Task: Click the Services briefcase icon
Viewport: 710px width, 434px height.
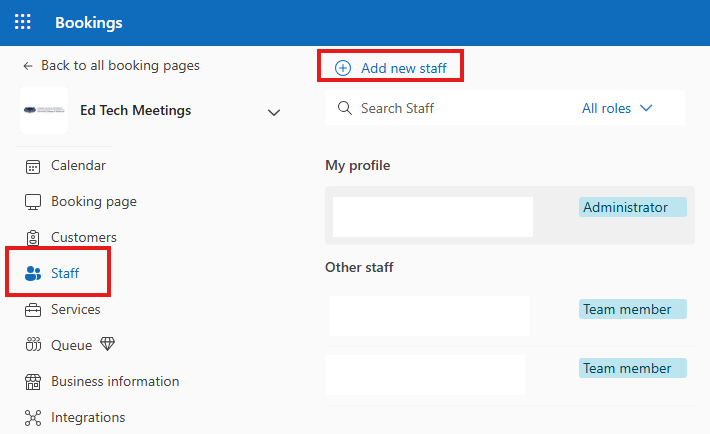Action: 33,310
